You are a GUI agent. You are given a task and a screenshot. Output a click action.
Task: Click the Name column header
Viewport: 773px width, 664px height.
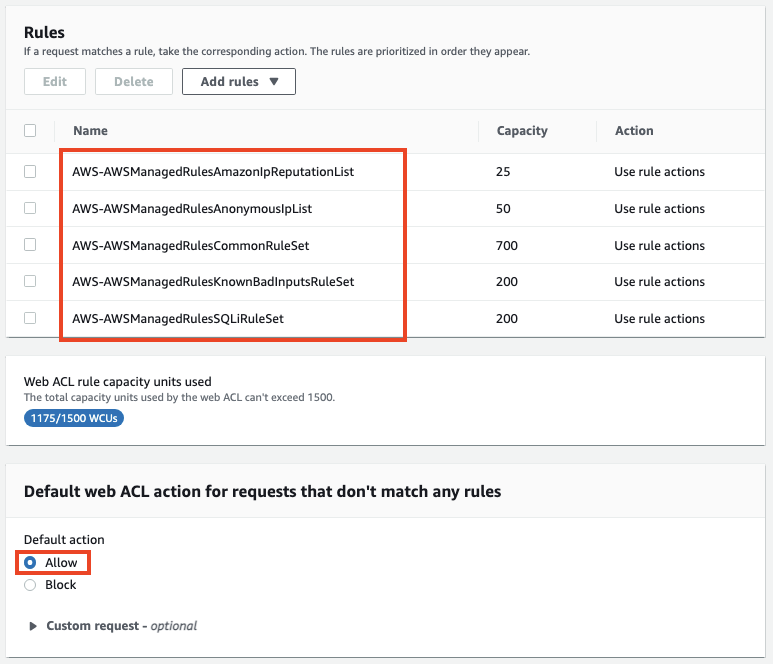(90, 131)
